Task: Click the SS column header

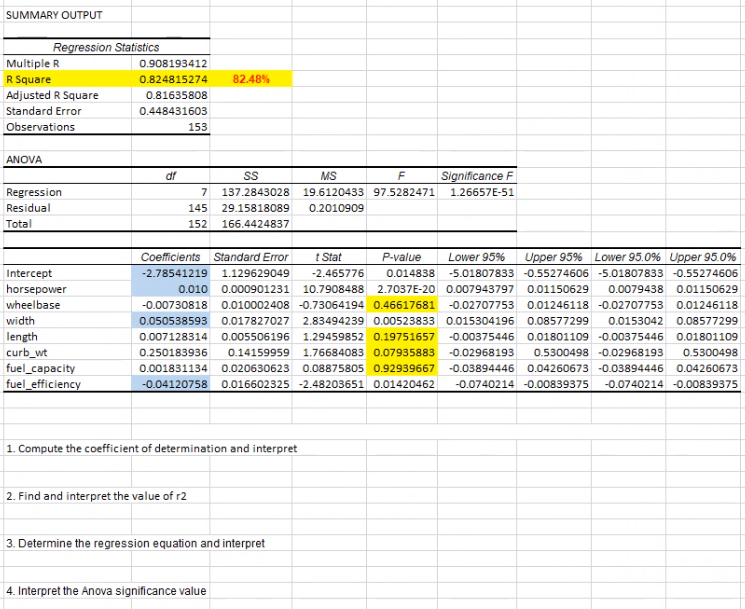Action: [251, 176]
